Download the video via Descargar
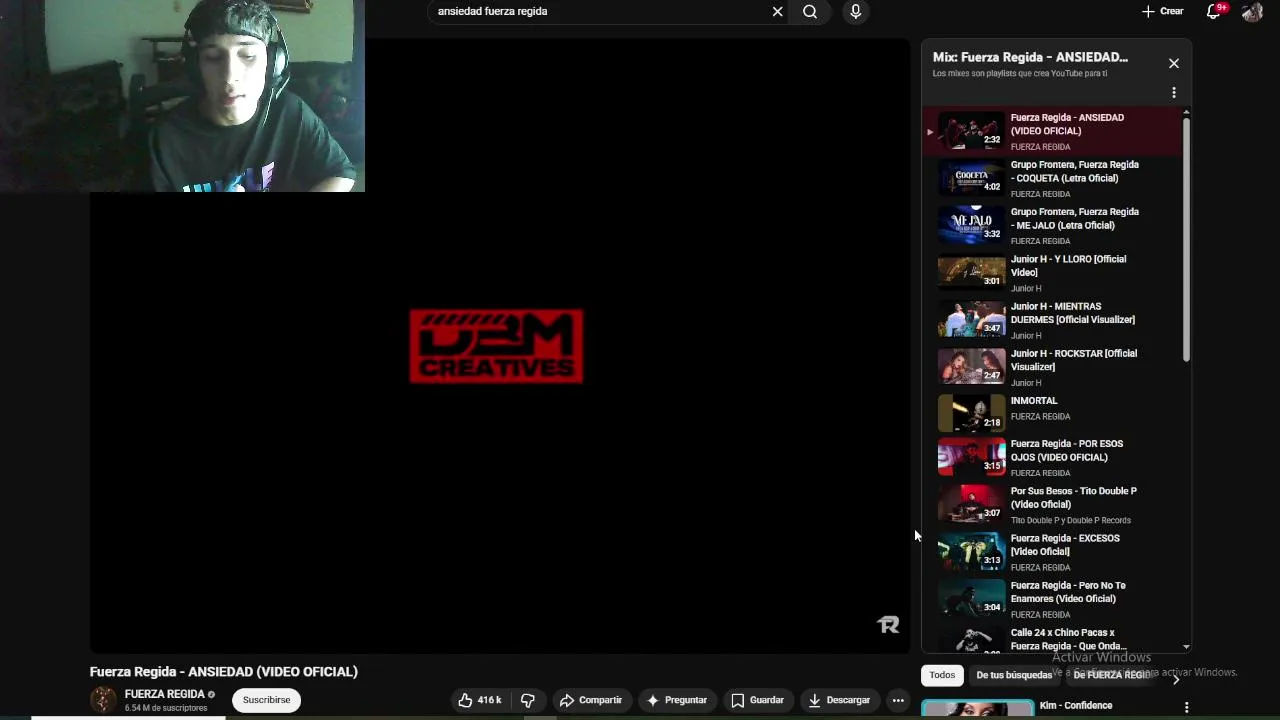Viewport: 1280px width, 720px height. pyautogui.click(x=839, y=700)
